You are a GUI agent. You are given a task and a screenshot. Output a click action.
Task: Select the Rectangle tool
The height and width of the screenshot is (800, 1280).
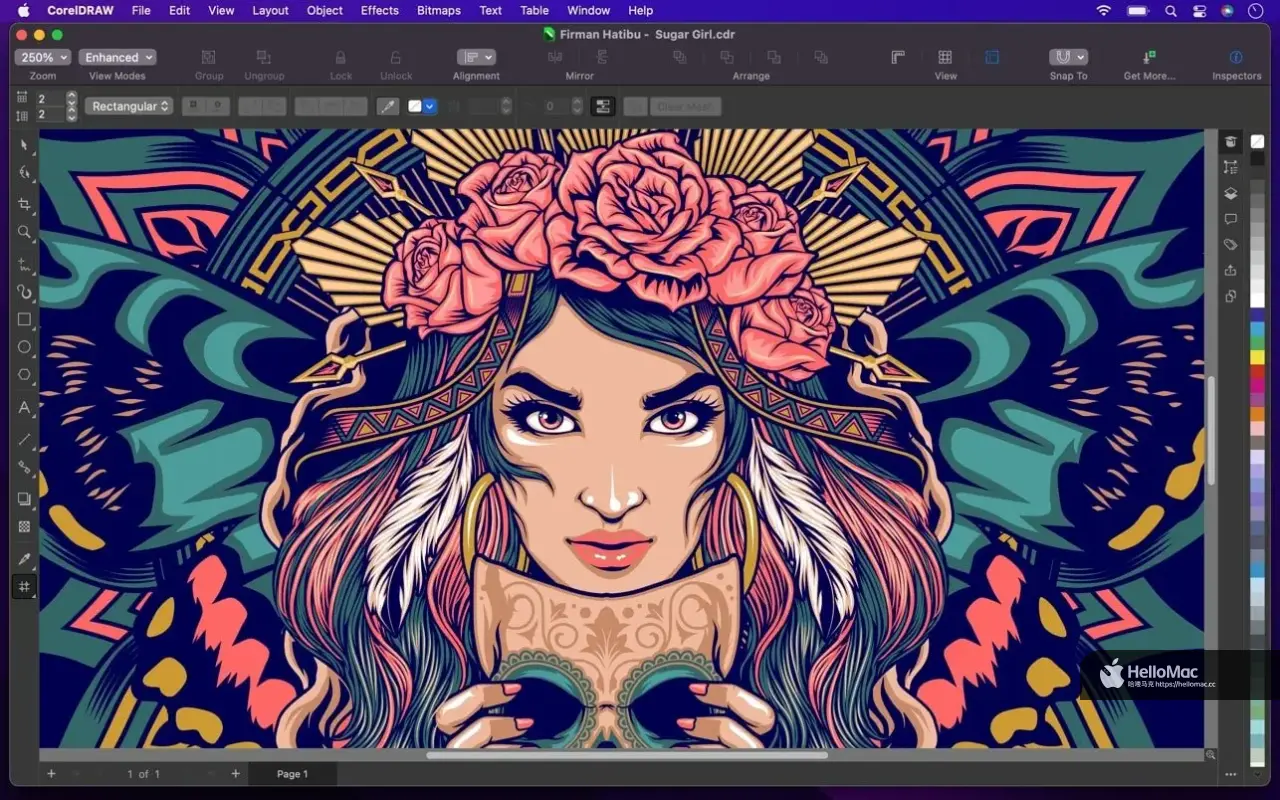[x=25, y=320]
